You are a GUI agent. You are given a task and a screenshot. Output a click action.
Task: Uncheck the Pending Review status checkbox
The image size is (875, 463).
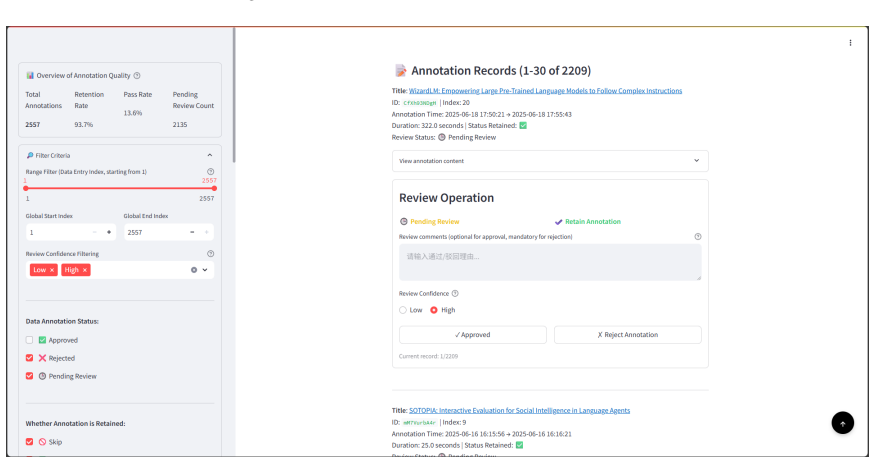30,376
